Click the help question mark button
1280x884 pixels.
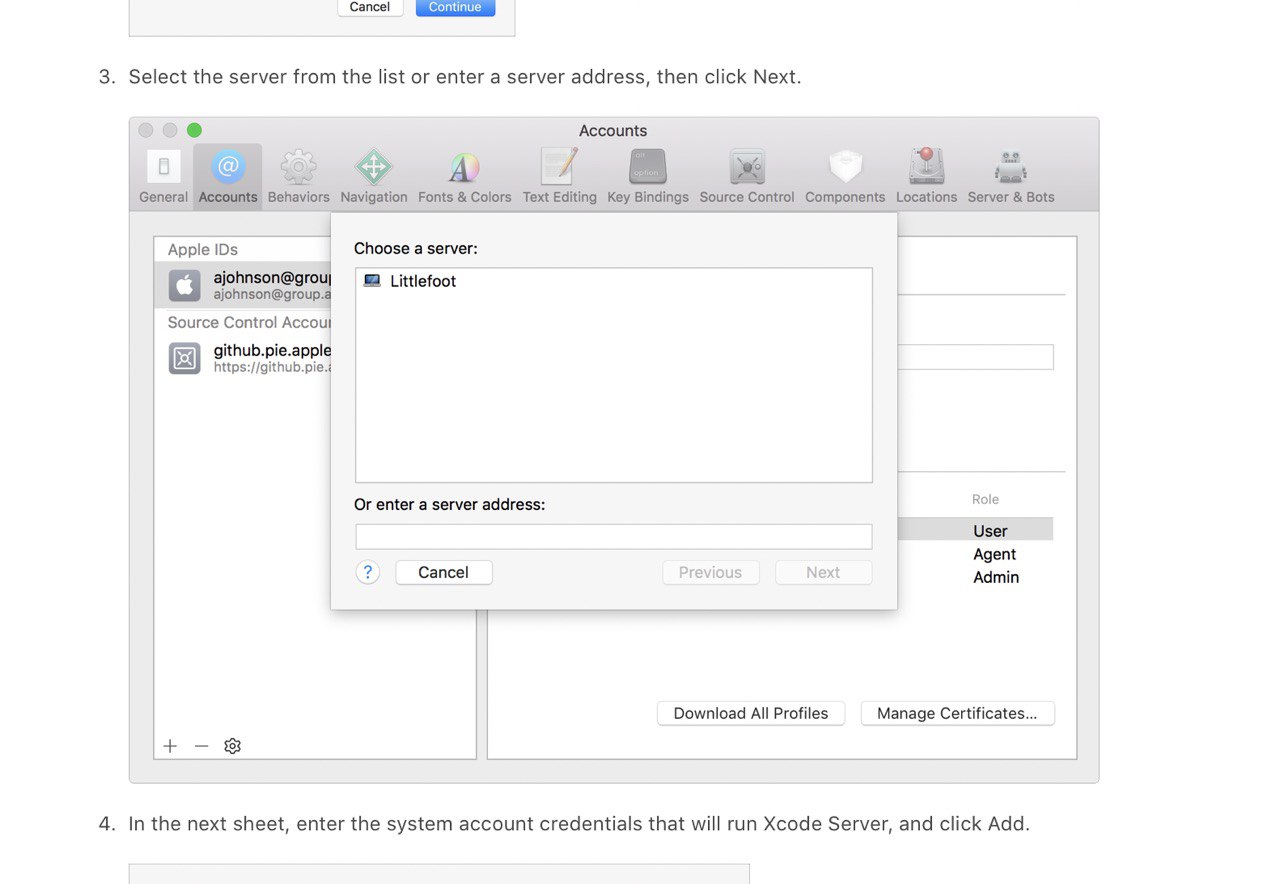point(368,572)
